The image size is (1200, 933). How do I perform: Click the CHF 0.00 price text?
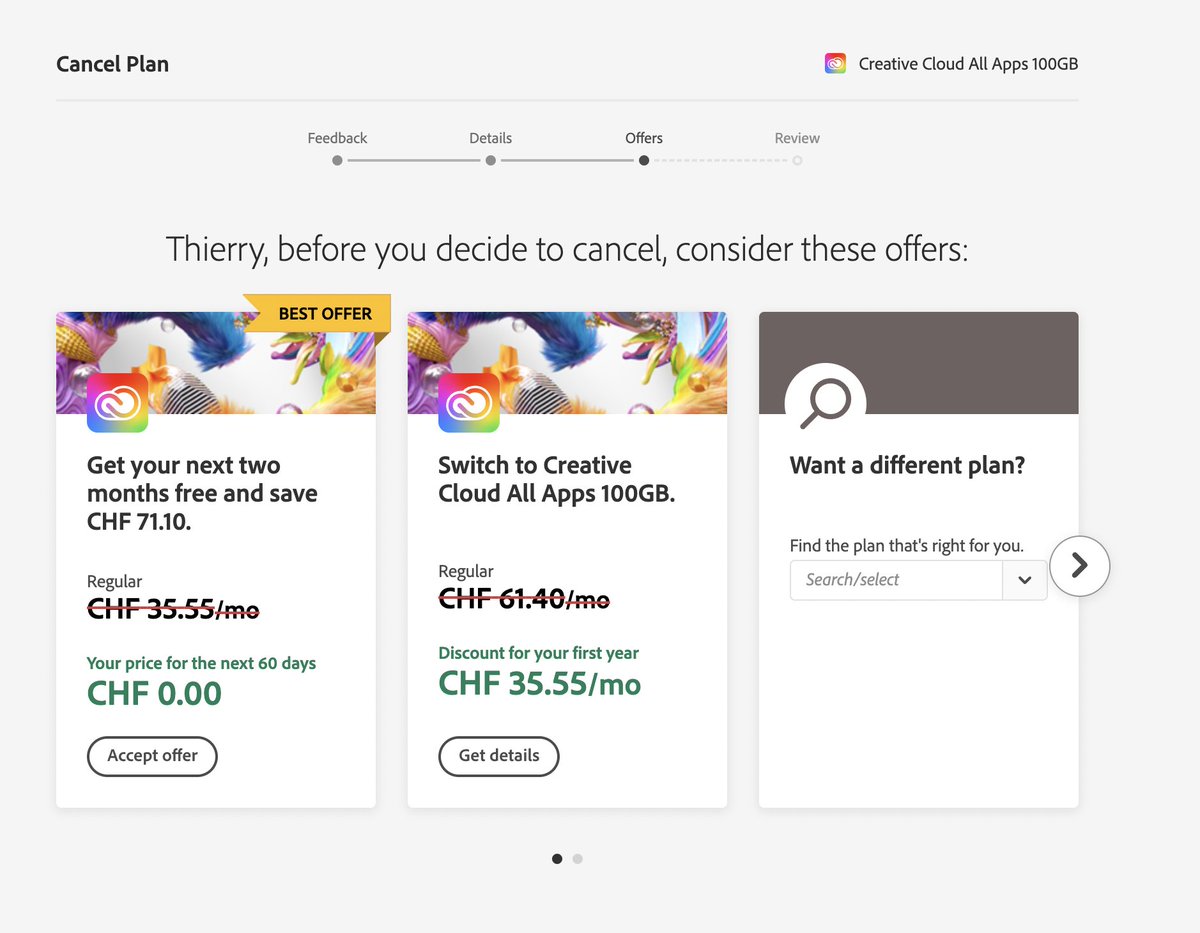[154, 693]
